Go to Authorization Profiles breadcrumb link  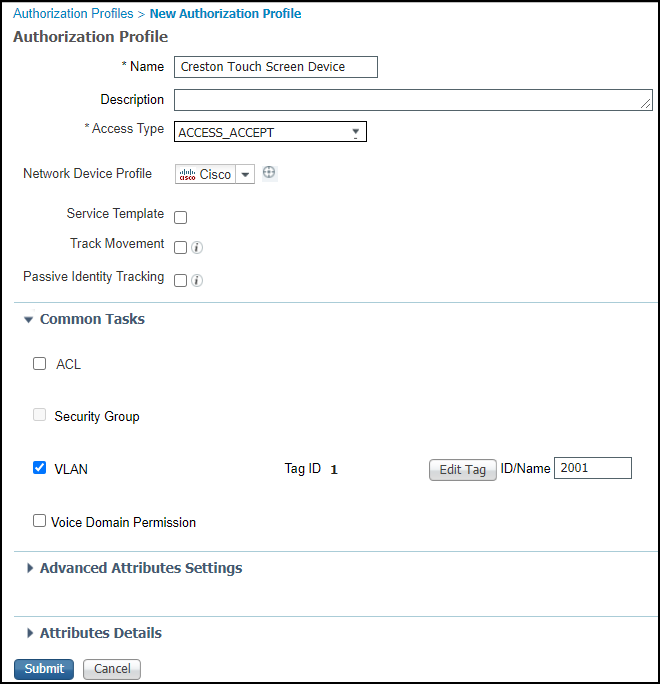coord(70,14)
